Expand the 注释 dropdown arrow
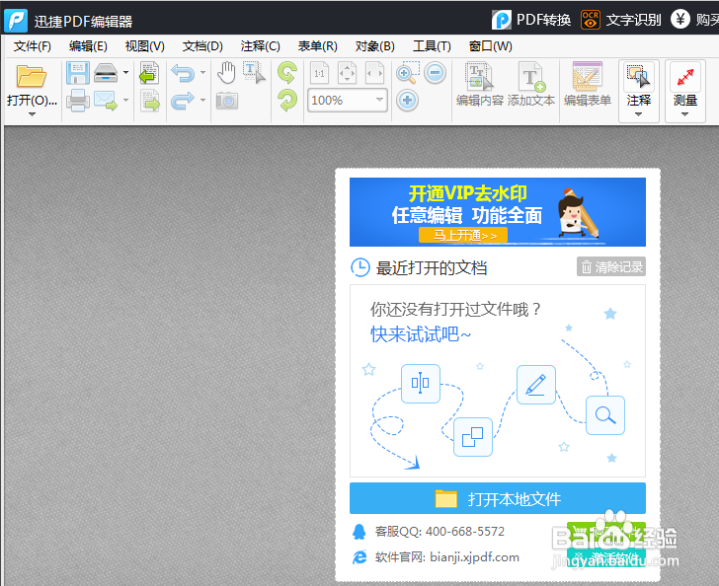719x586 pixels. pos(638,115)
